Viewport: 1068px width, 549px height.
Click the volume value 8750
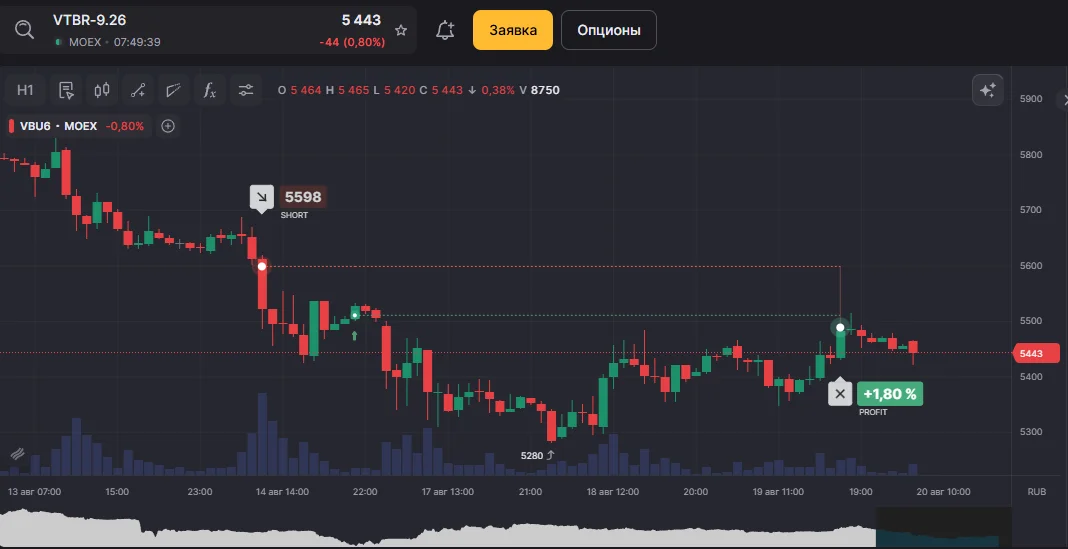tap(545, 90)
